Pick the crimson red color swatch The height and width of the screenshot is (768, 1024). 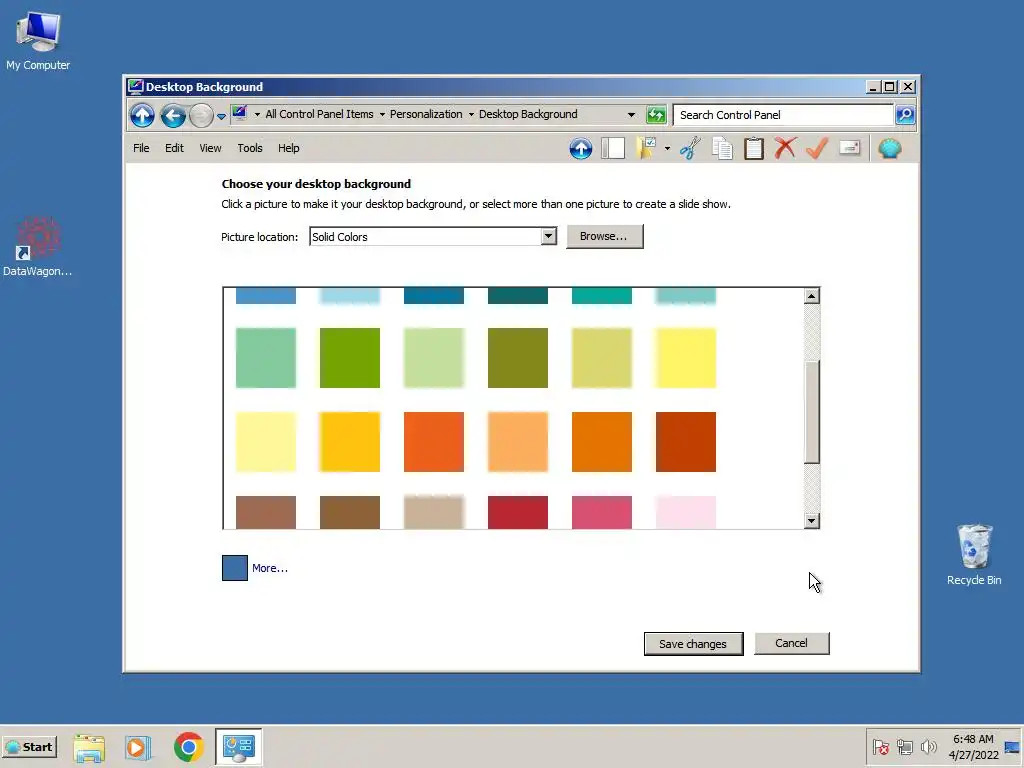[x=518, y=512]
